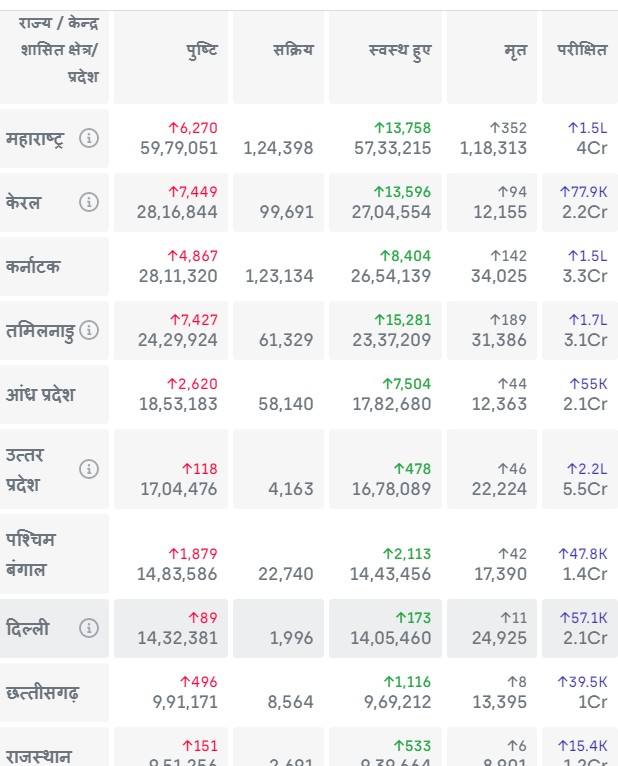Sort table by सक्रिय column header

pos(292,50)
